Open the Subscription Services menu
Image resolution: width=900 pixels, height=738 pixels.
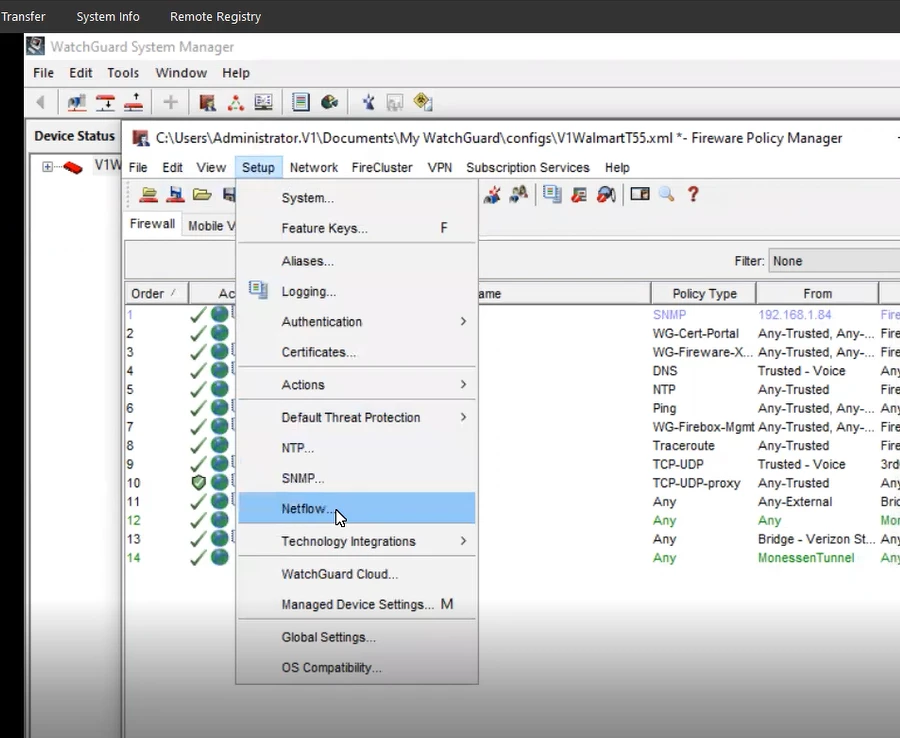[x=527, y=168]
